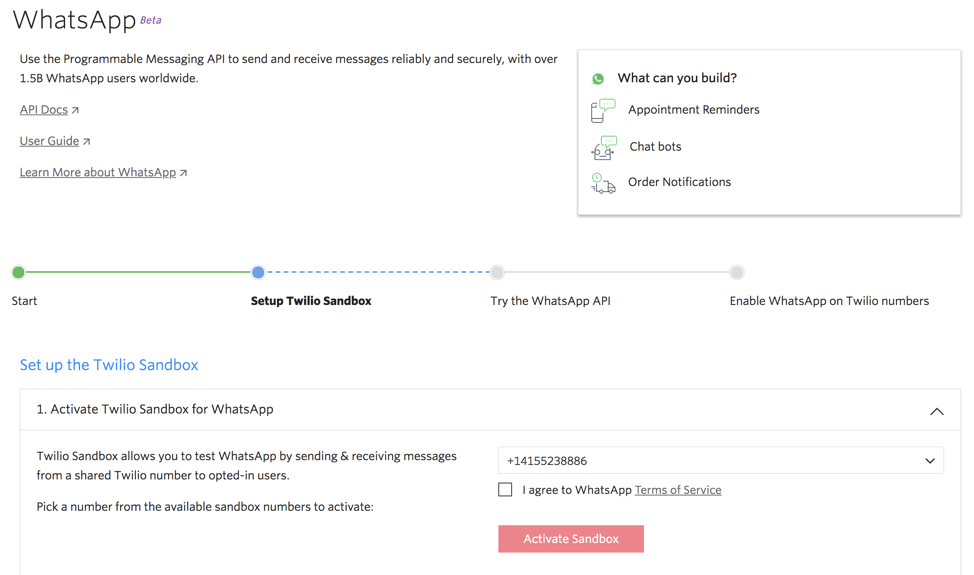Click external link arrow beside API Docs
This screenshot has height=575, width=974.
point(76,110)
